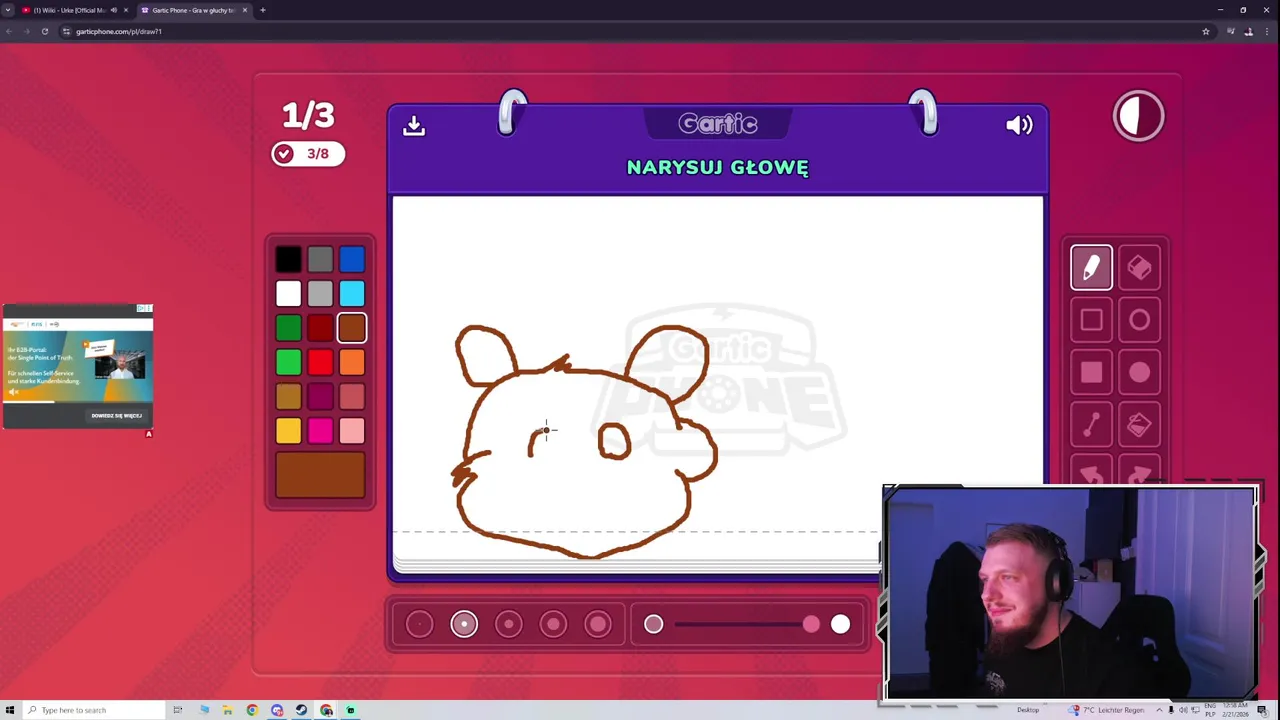The width and height of the screenshot is (1280, 720).
Task: Select the eraser tool
Action: (1139, 268)
